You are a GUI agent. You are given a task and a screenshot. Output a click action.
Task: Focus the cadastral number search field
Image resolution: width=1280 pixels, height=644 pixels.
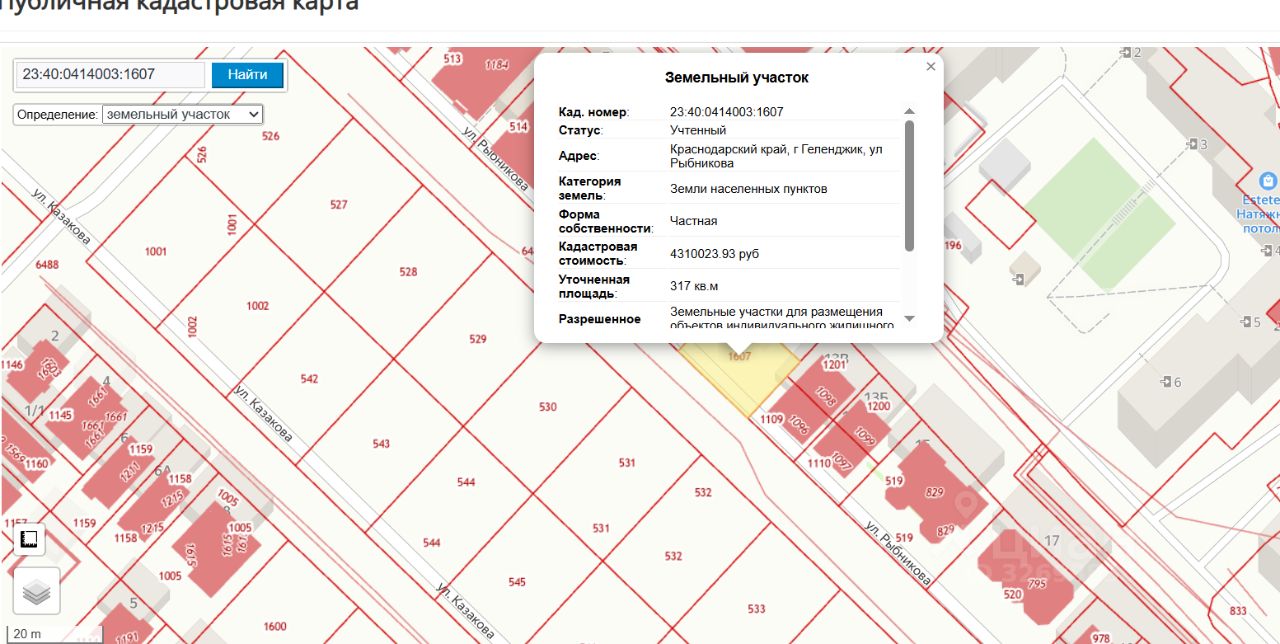[111, 74]
